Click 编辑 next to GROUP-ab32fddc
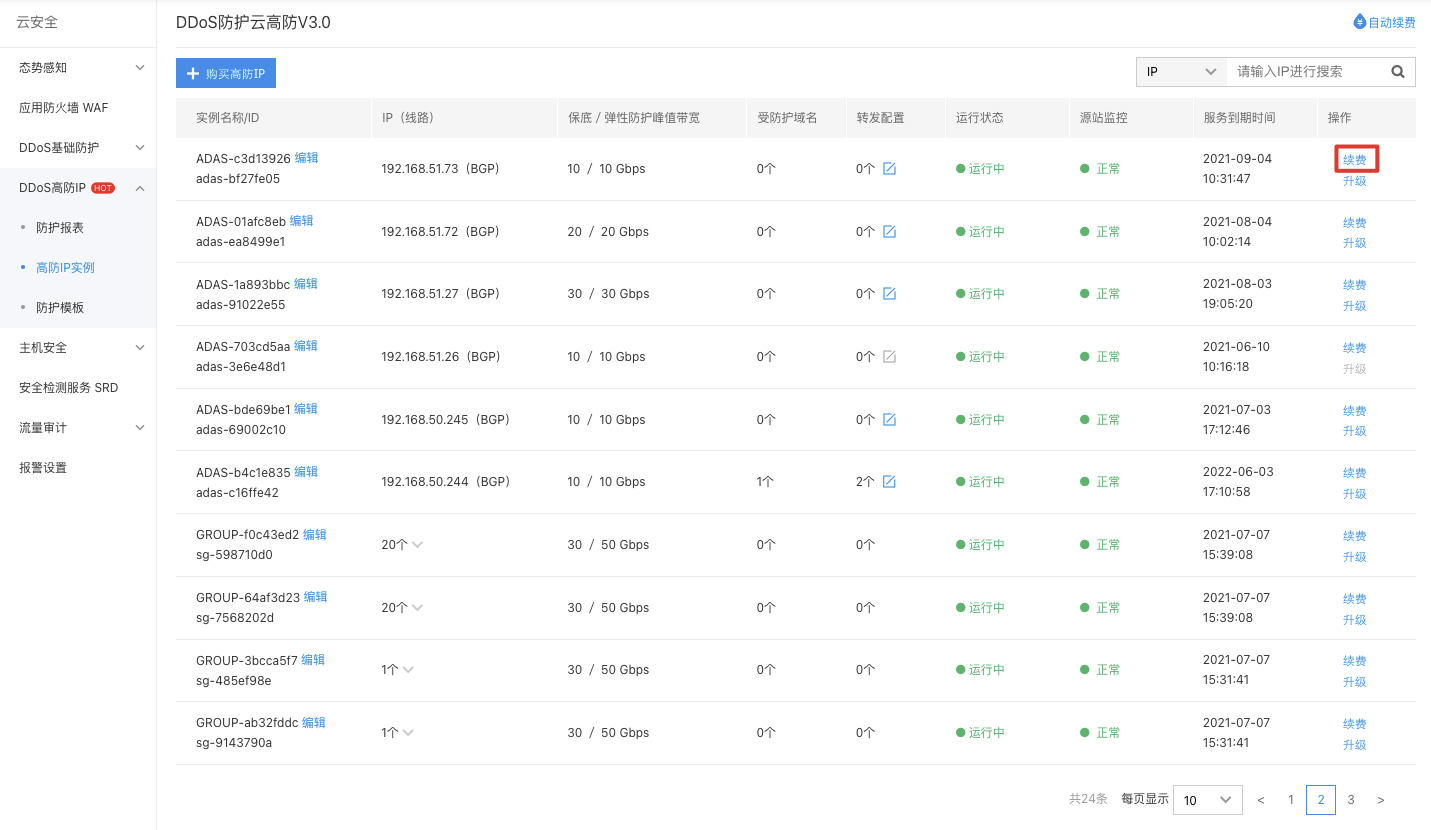 tap(314, 723)
